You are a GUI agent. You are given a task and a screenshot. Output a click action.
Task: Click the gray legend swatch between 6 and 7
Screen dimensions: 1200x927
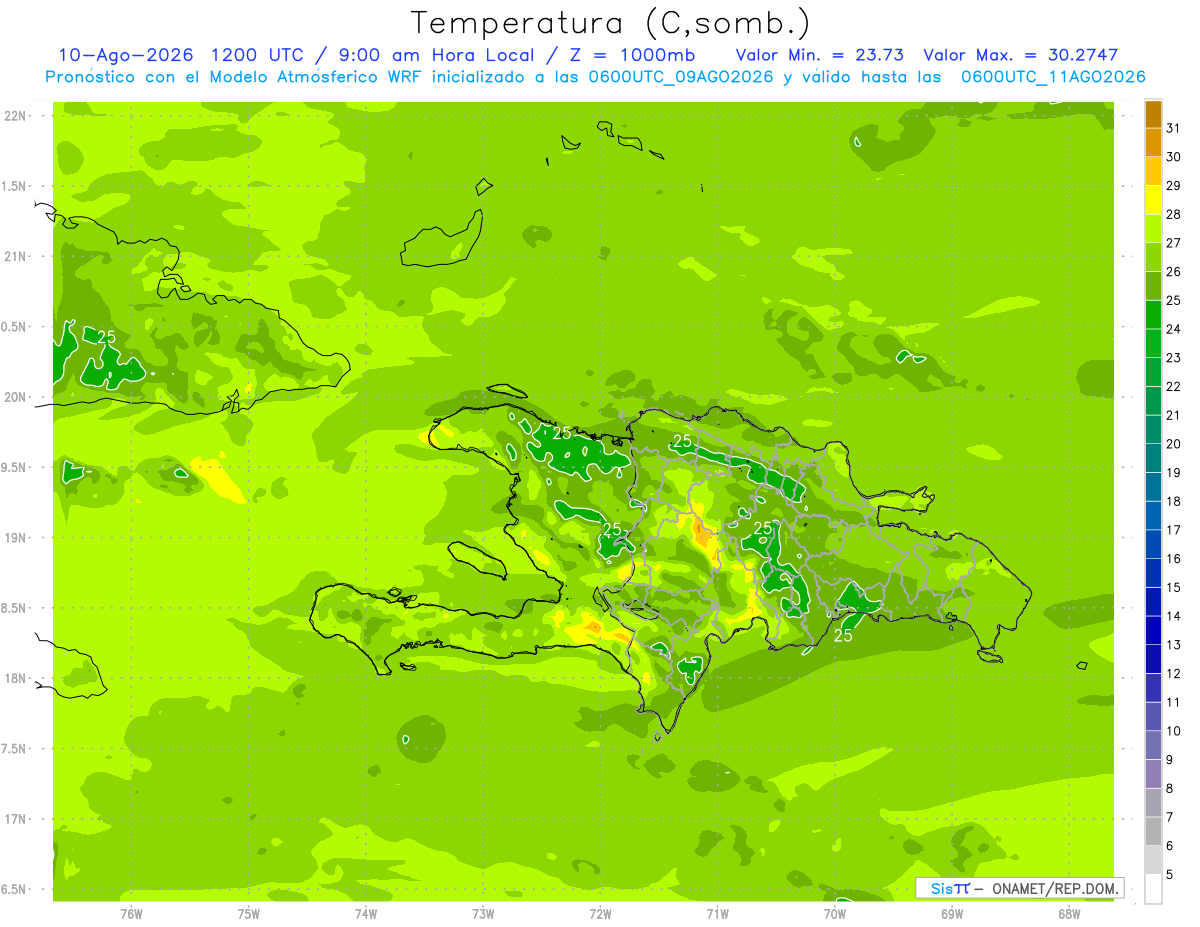pyautogui.click(x=1153, y=831)
